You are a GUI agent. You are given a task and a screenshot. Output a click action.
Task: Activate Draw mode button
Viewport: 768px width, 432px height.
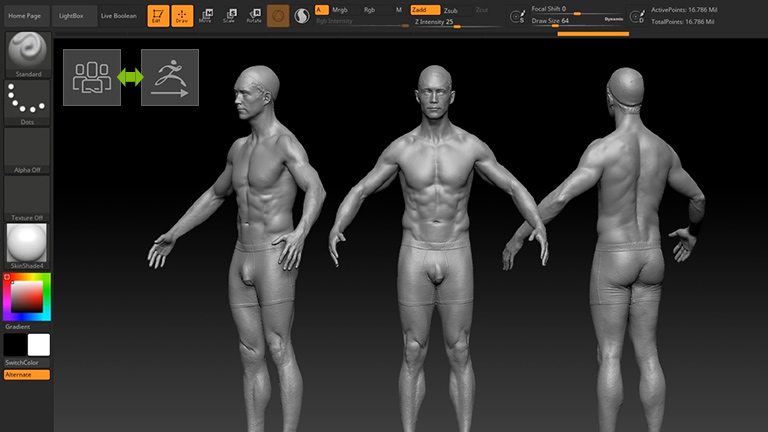click(x=181, y=15)
